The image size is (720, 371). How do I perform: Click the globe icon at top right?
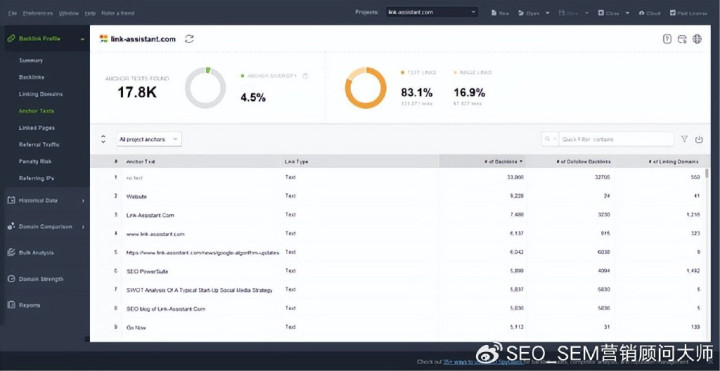697,39
